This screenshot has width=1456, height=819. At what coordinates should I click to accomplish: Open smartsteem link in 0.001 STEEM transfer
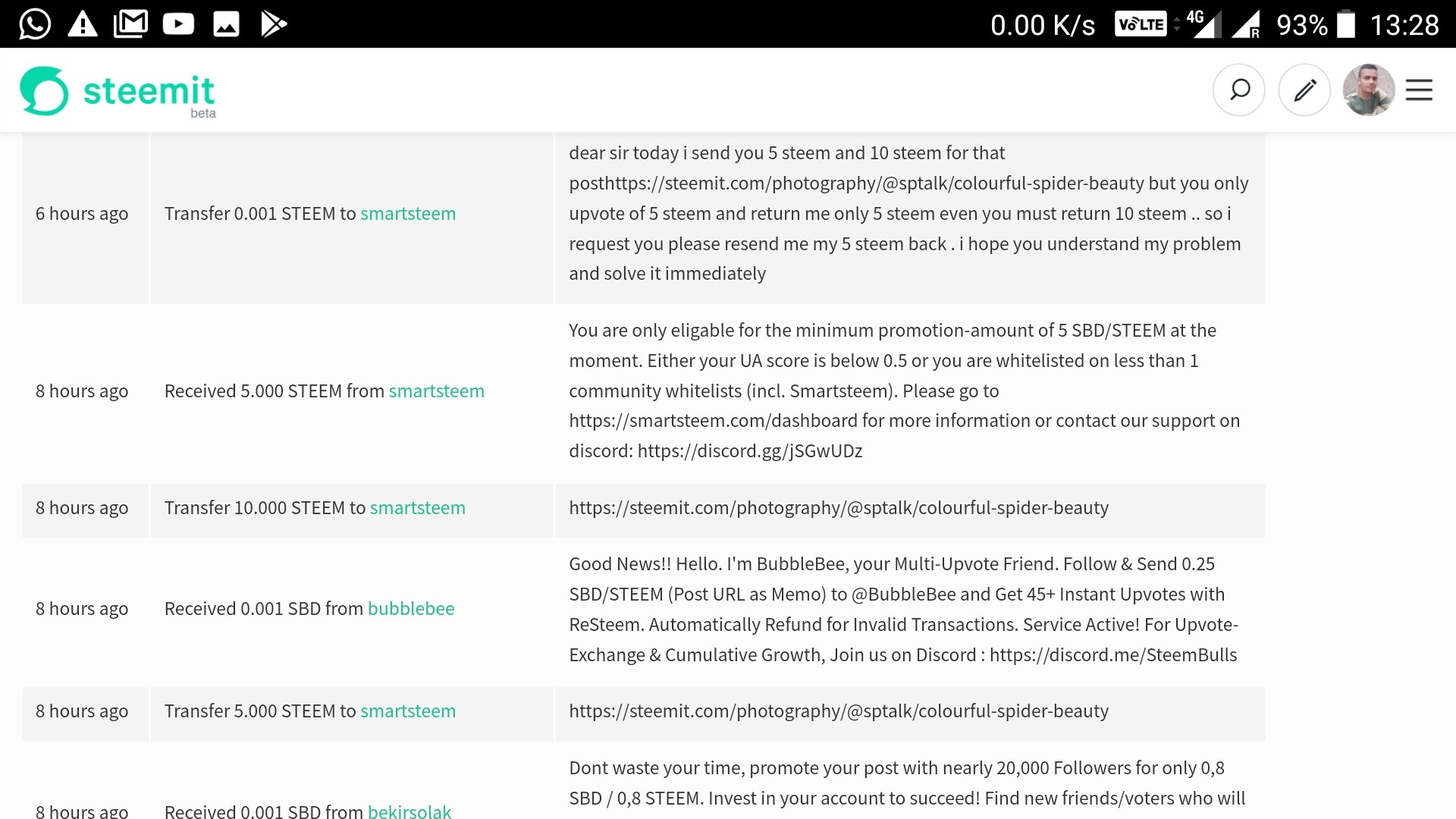click(408, 214)
